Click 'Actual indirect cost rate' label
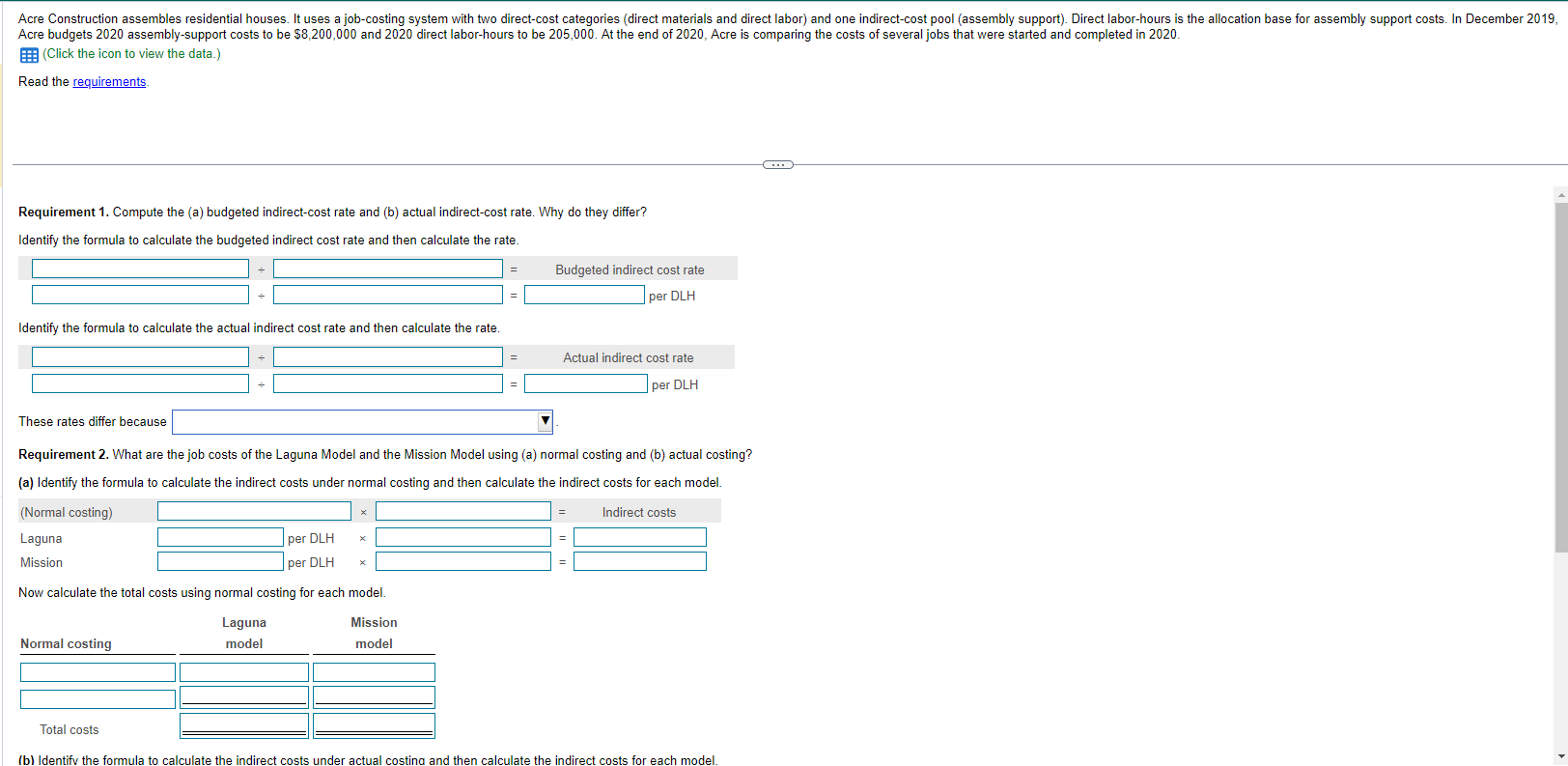 629,358
